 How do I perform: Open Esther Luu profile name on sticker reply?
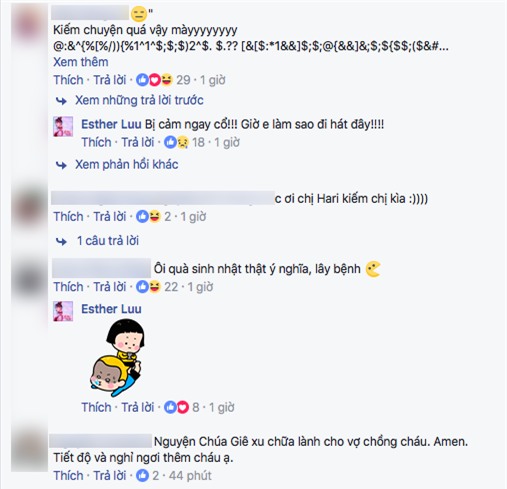[x=111, y=309]
